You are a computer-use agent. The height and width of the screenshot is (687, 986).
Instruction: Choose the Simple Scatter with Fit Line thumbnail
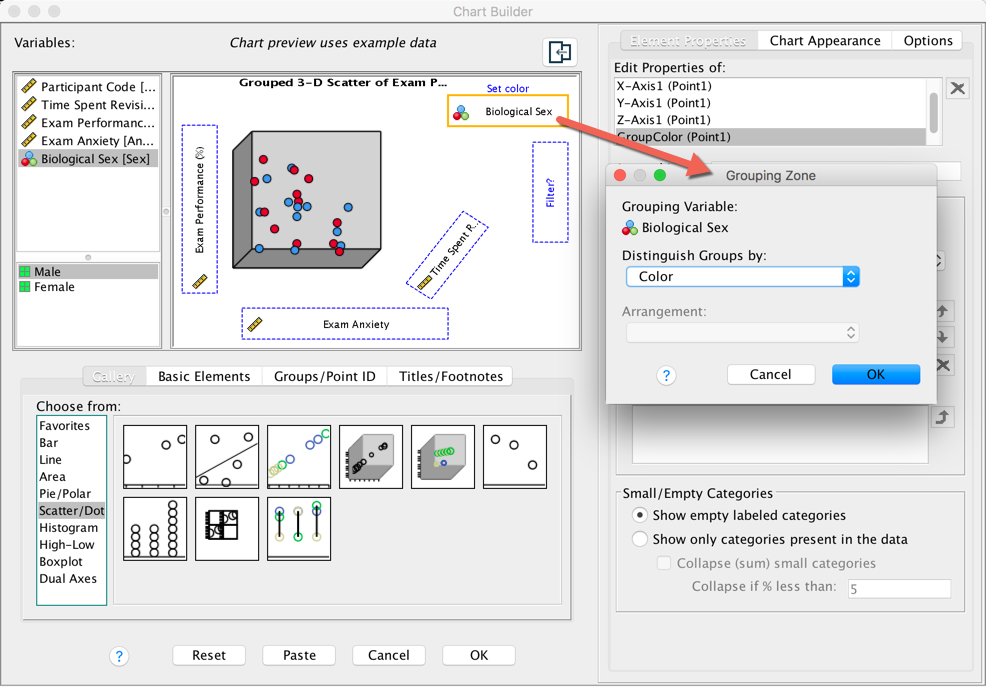[x=227, y=457]
